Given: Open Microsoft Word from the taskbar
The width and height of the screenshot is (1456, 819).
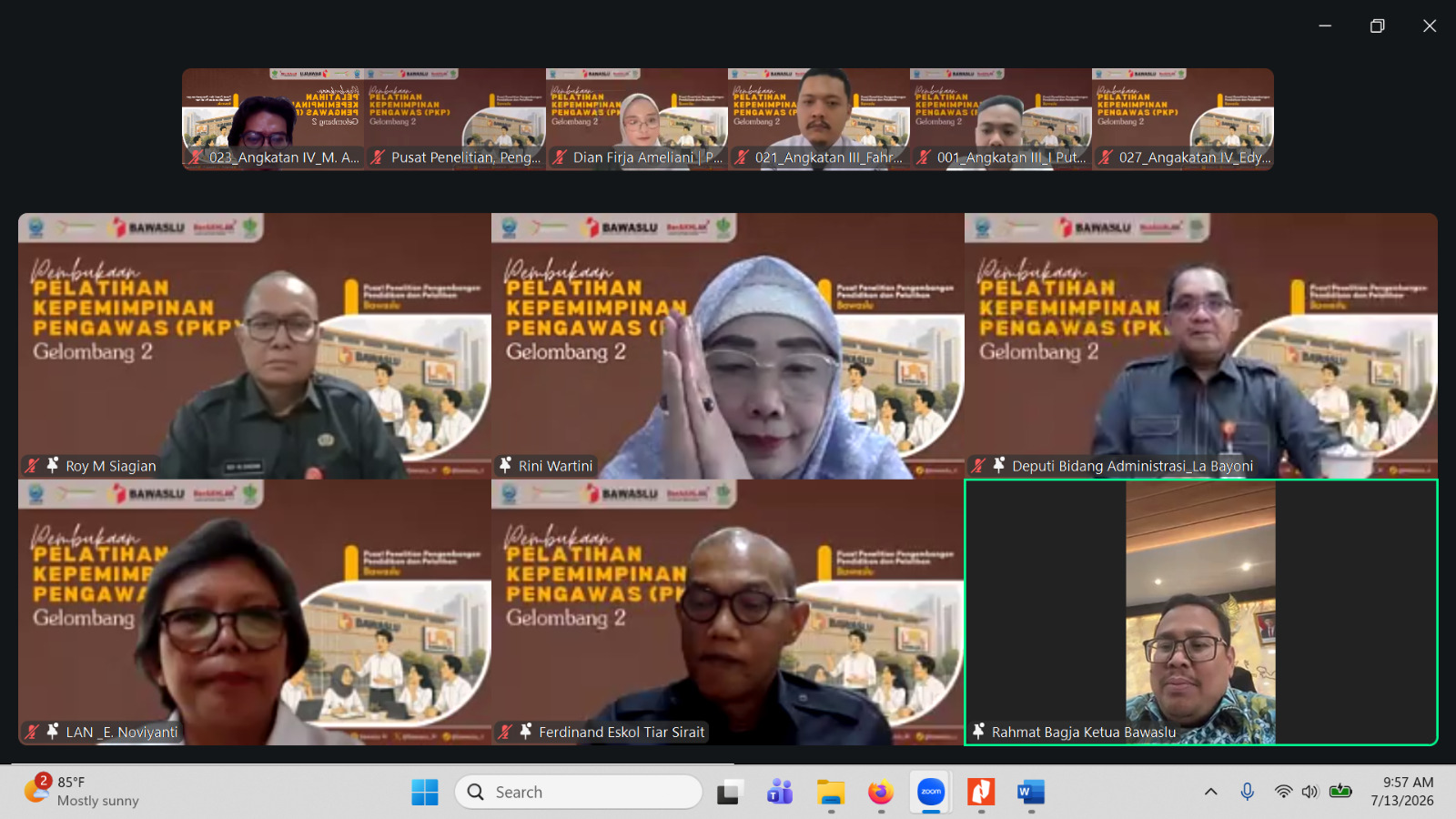Looking at the screenshot, I should [x=1030, y=792].
